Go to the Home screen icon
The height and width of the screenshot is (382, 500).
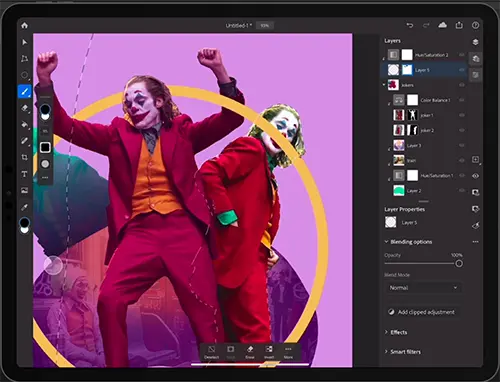coord(25,25)
